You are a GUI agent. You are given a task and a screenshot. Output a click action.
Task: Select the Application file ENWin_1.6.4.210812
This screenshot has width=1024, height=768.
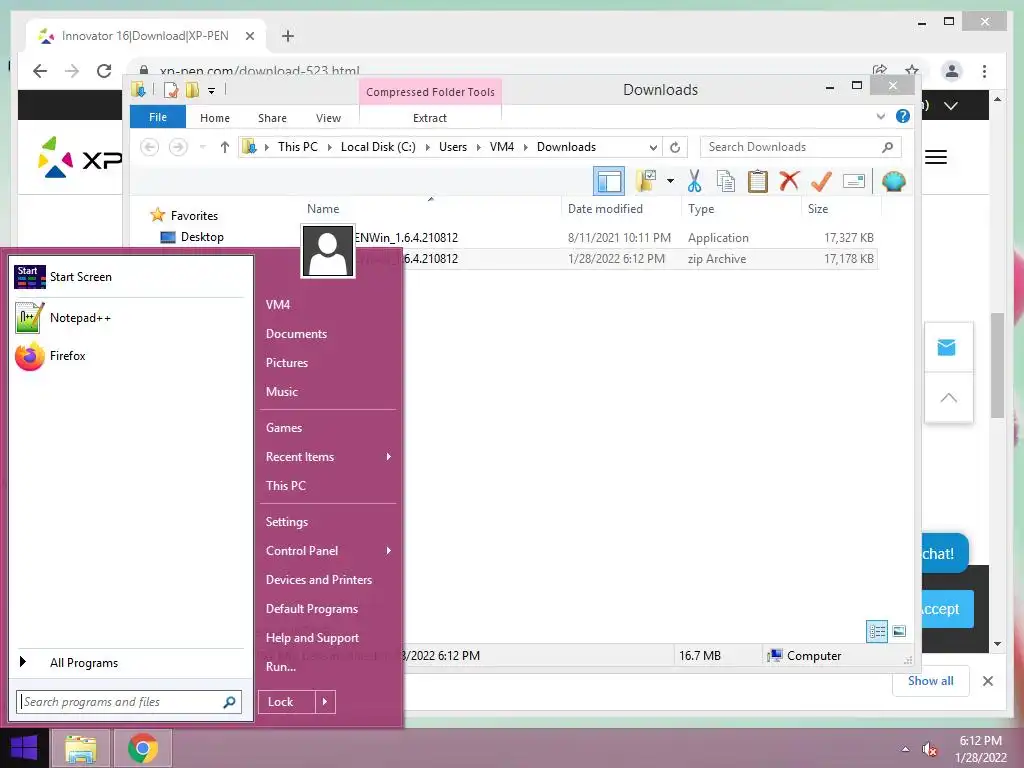[588, 238]
